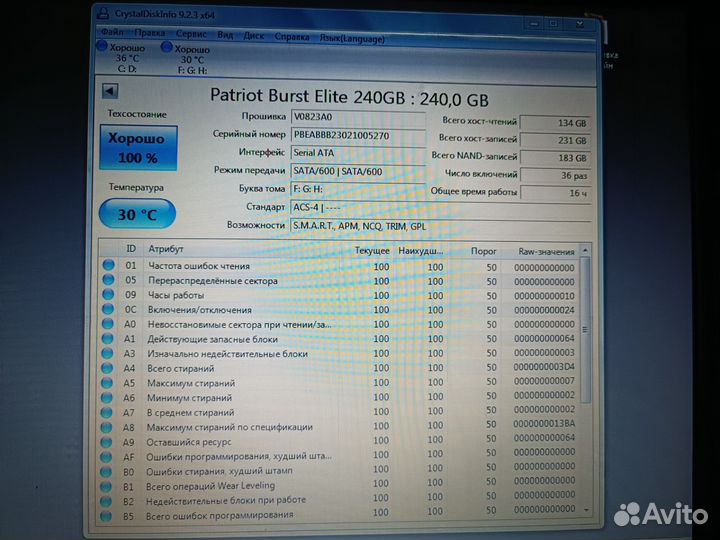Click the Интерфейс field Serial ATA
This screenshot has height=540, width=720.
pos(358,153)
